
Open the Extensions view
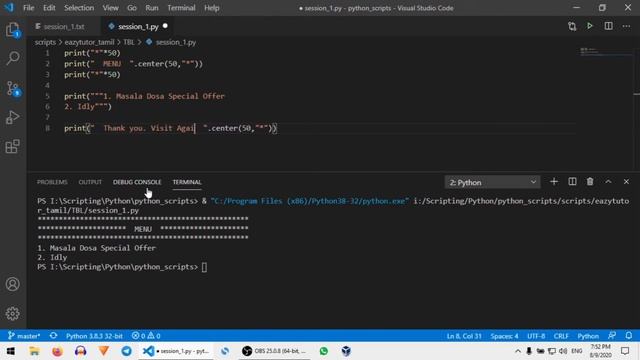pyautogui.click(x=13, y=146)
